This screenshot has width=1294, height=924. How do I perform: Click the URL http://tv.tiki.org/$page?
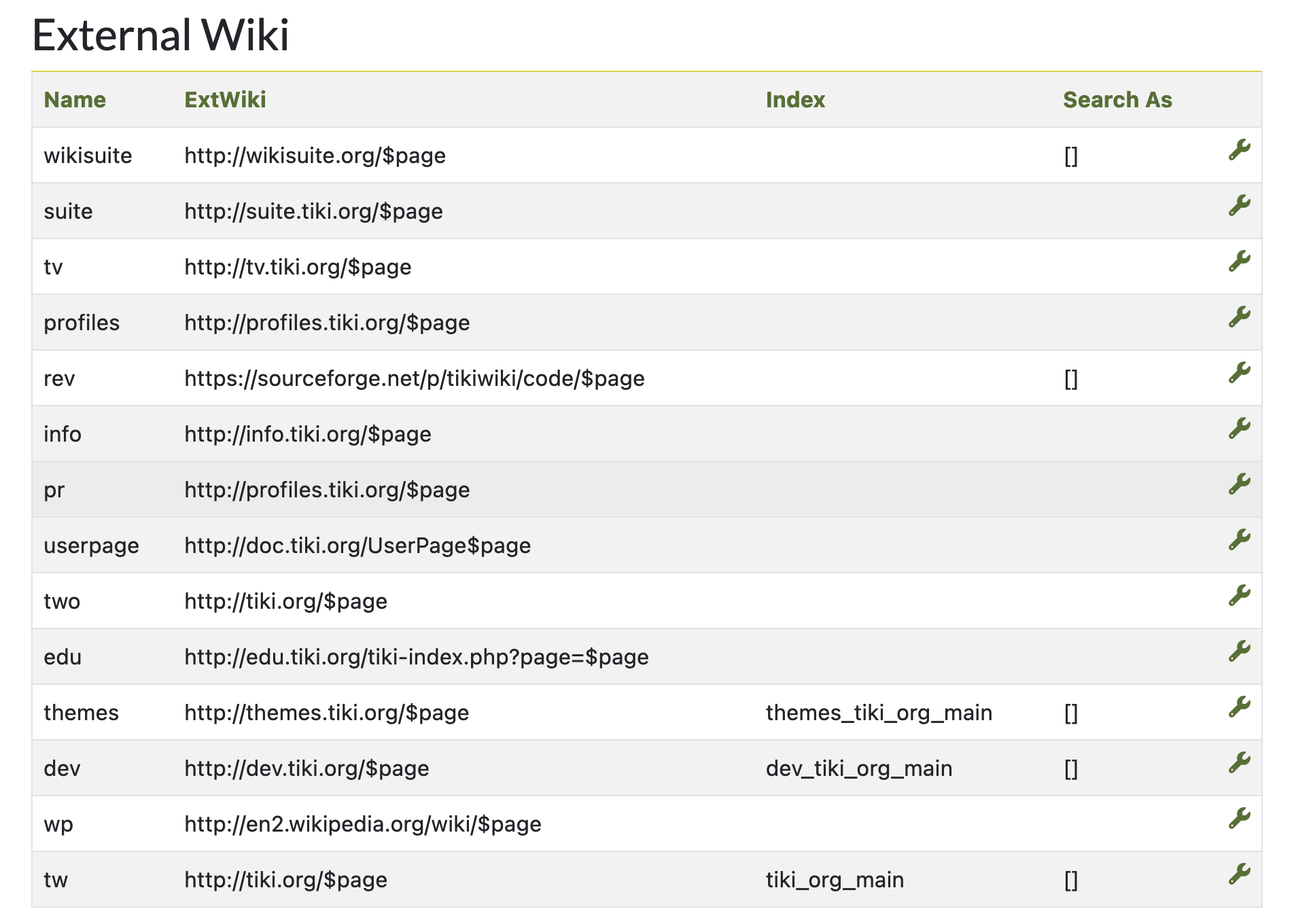point(298,267)
